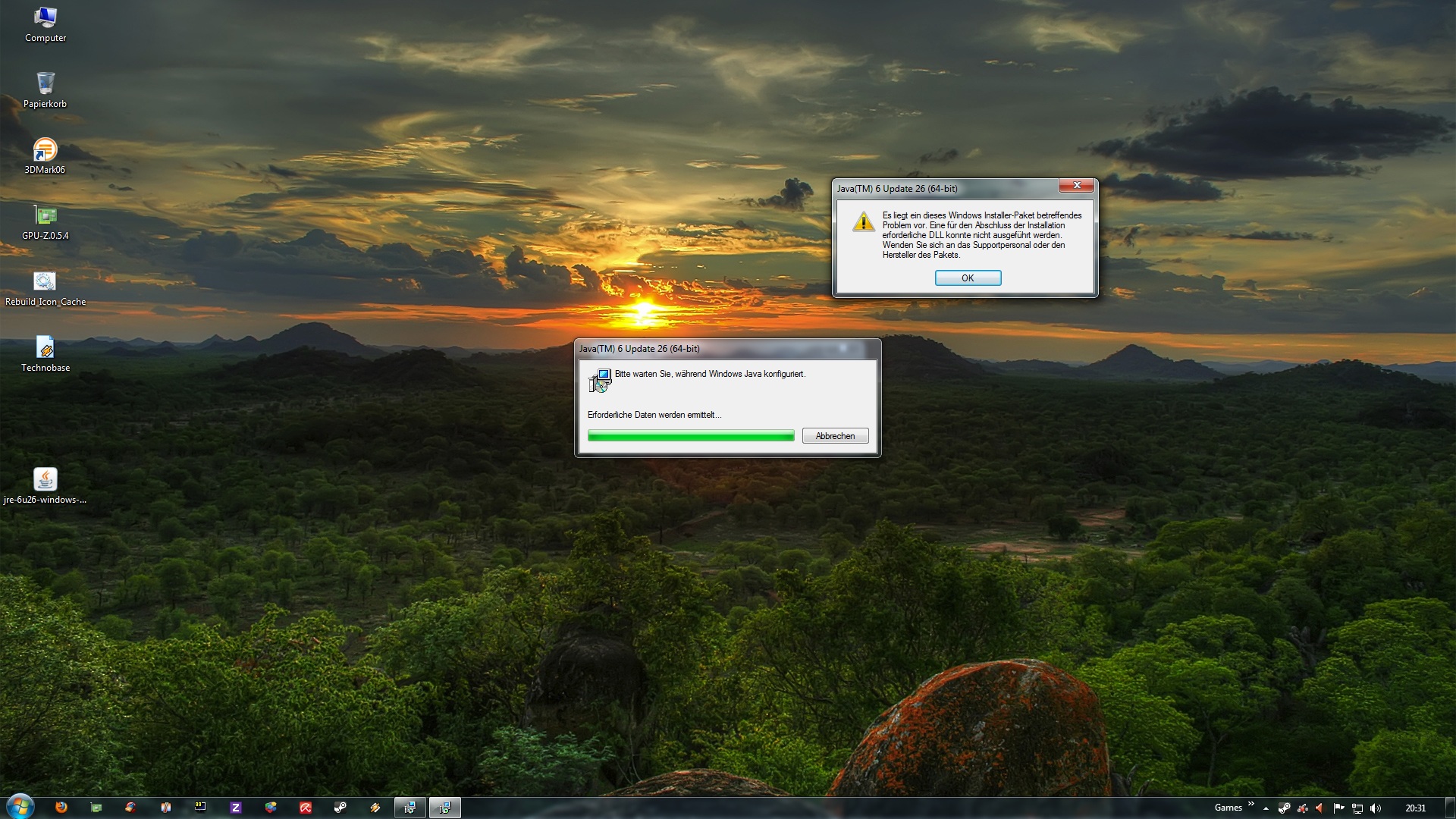Select the Rebuild_Icon_Cache desktop icon
The image size is (1456, 819).
point(45,288)
